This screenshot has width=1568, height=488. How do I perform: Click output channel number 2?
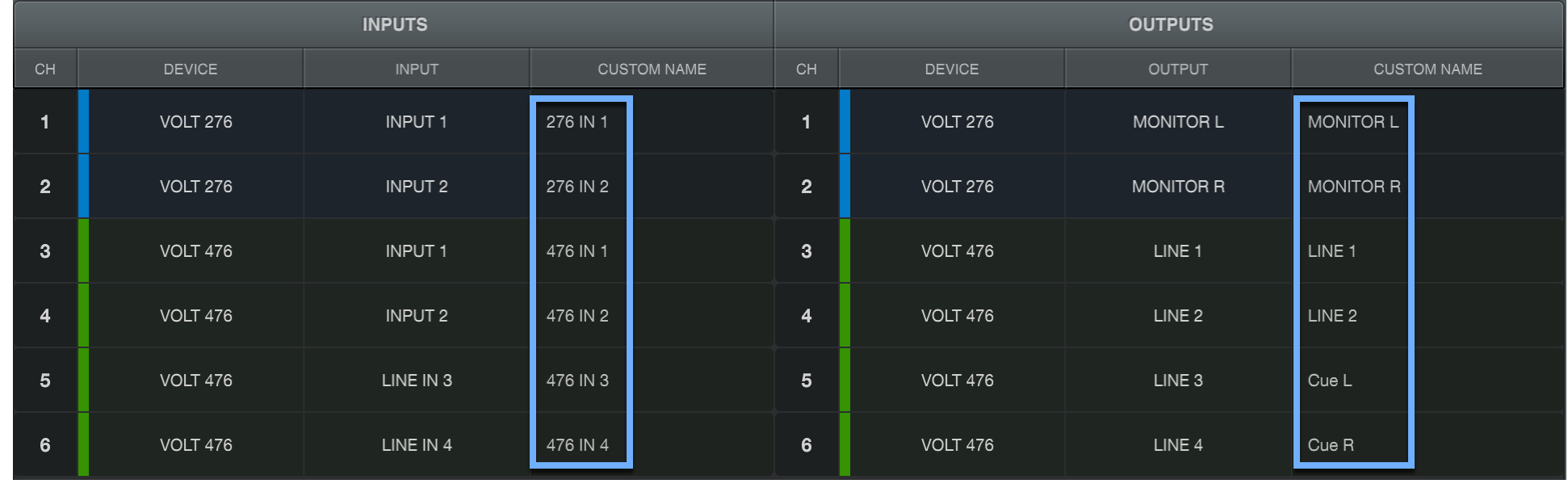[806, 187]
